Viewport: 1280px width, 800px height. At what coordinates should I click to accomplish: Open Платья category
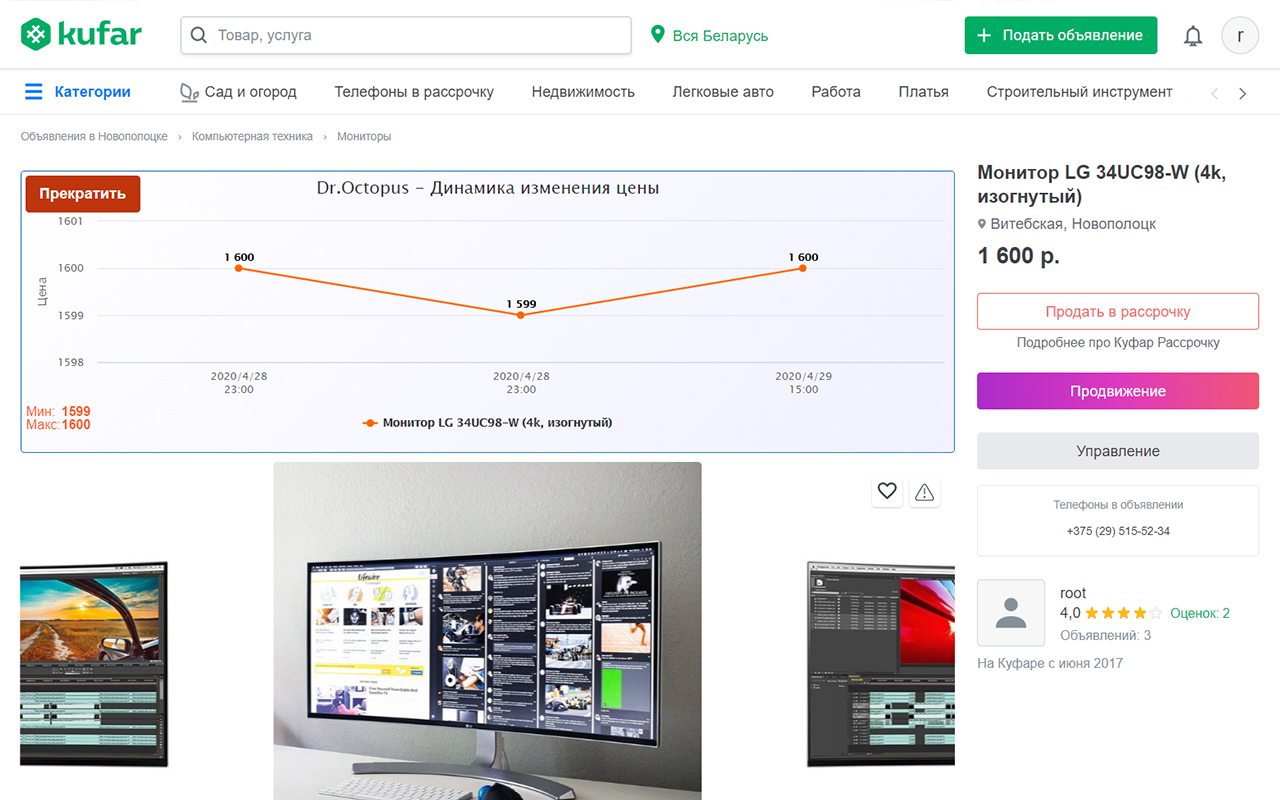pos(923,92)
